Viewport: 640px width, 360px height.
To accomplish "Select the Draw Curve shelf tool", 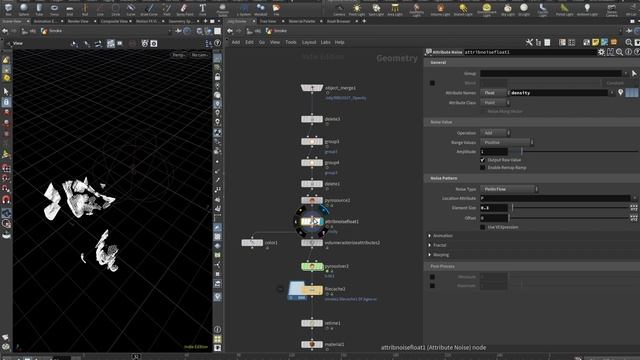I will [149, 9].
